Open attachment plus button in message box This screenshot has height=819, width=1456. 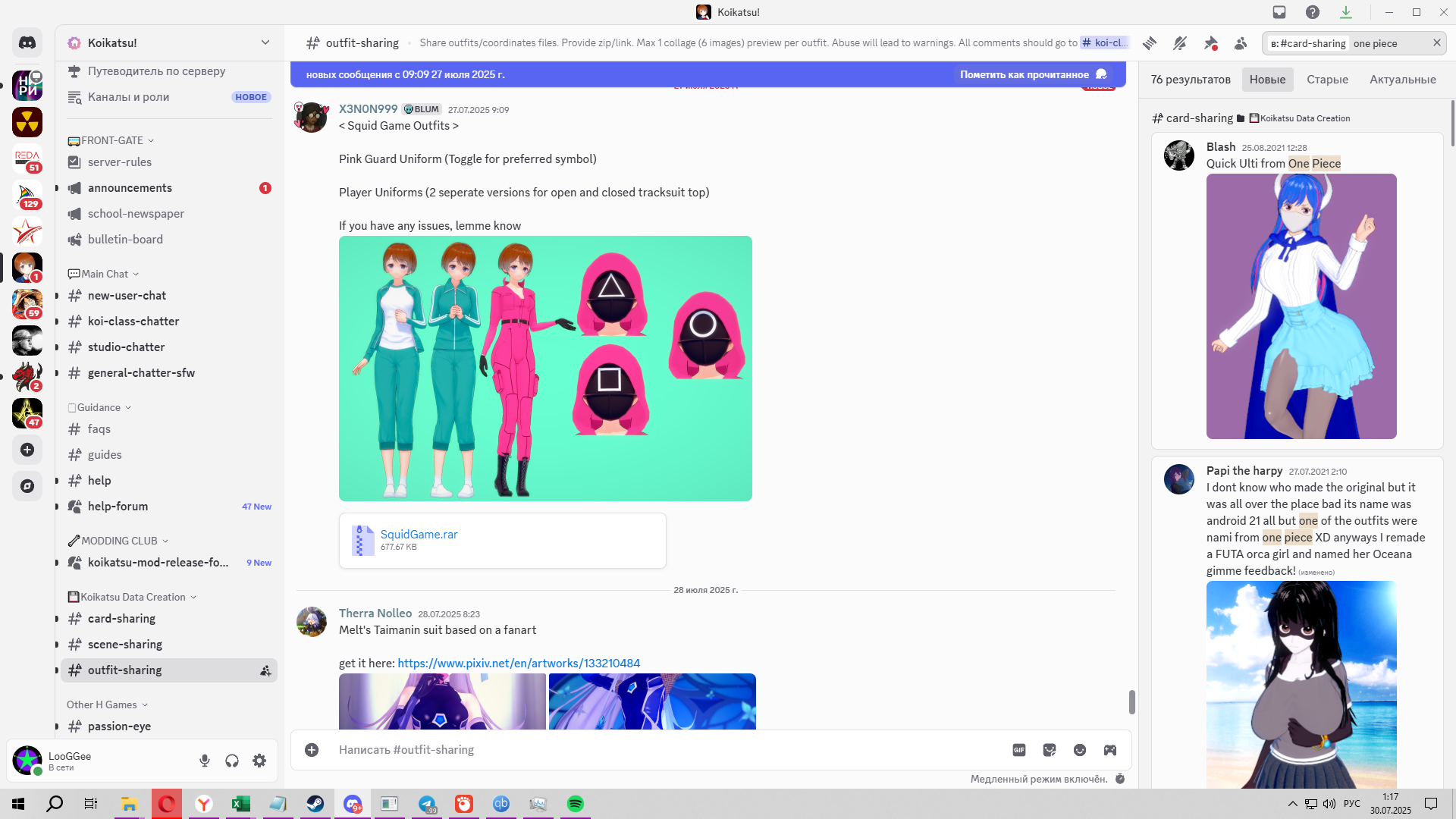pos(312,750)
